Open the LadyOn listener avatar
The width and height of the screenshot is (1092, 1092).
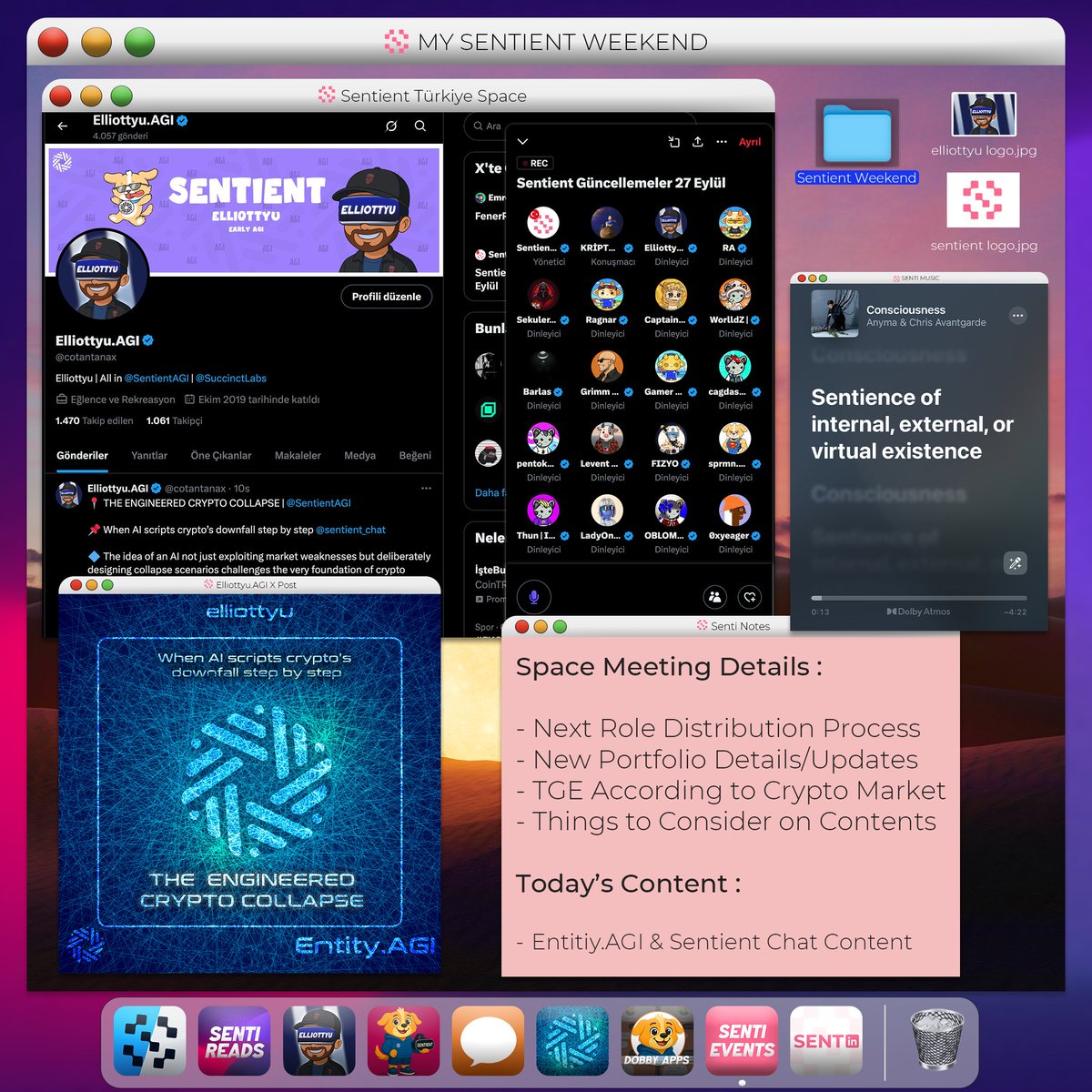coord(607,510)
